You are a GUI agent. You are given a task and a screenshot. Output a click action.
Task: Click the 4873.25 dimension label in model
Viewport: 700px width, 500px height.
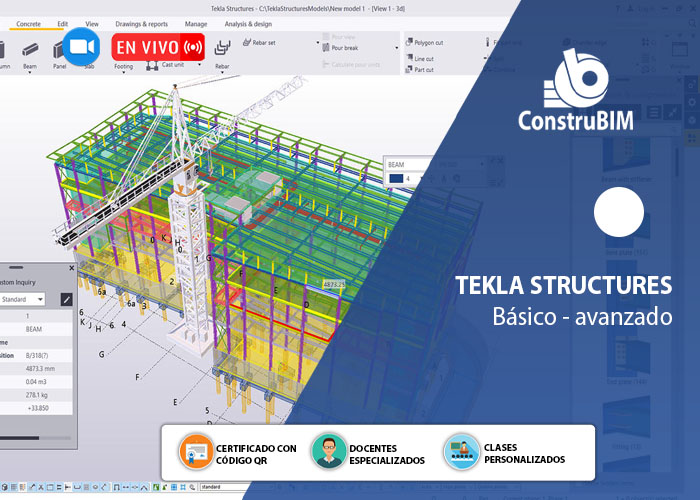point(334,284)
